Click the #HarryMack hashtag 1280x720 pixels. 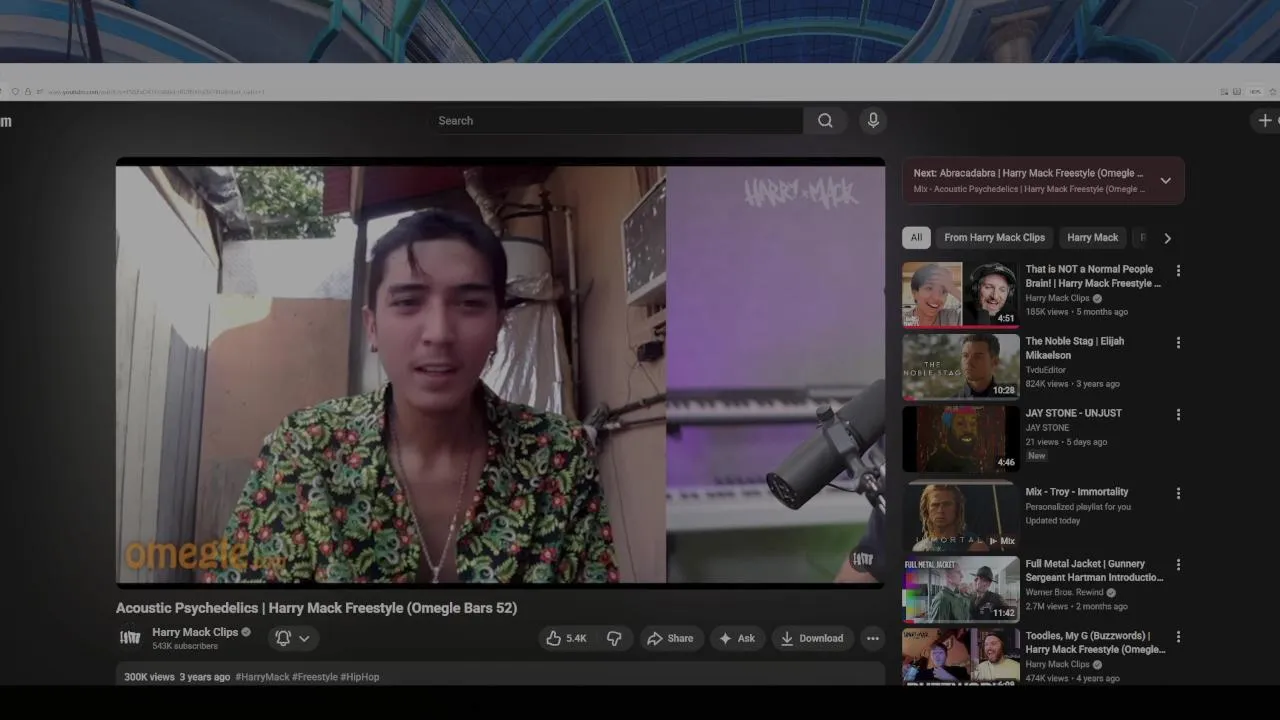tap(262, 677)
